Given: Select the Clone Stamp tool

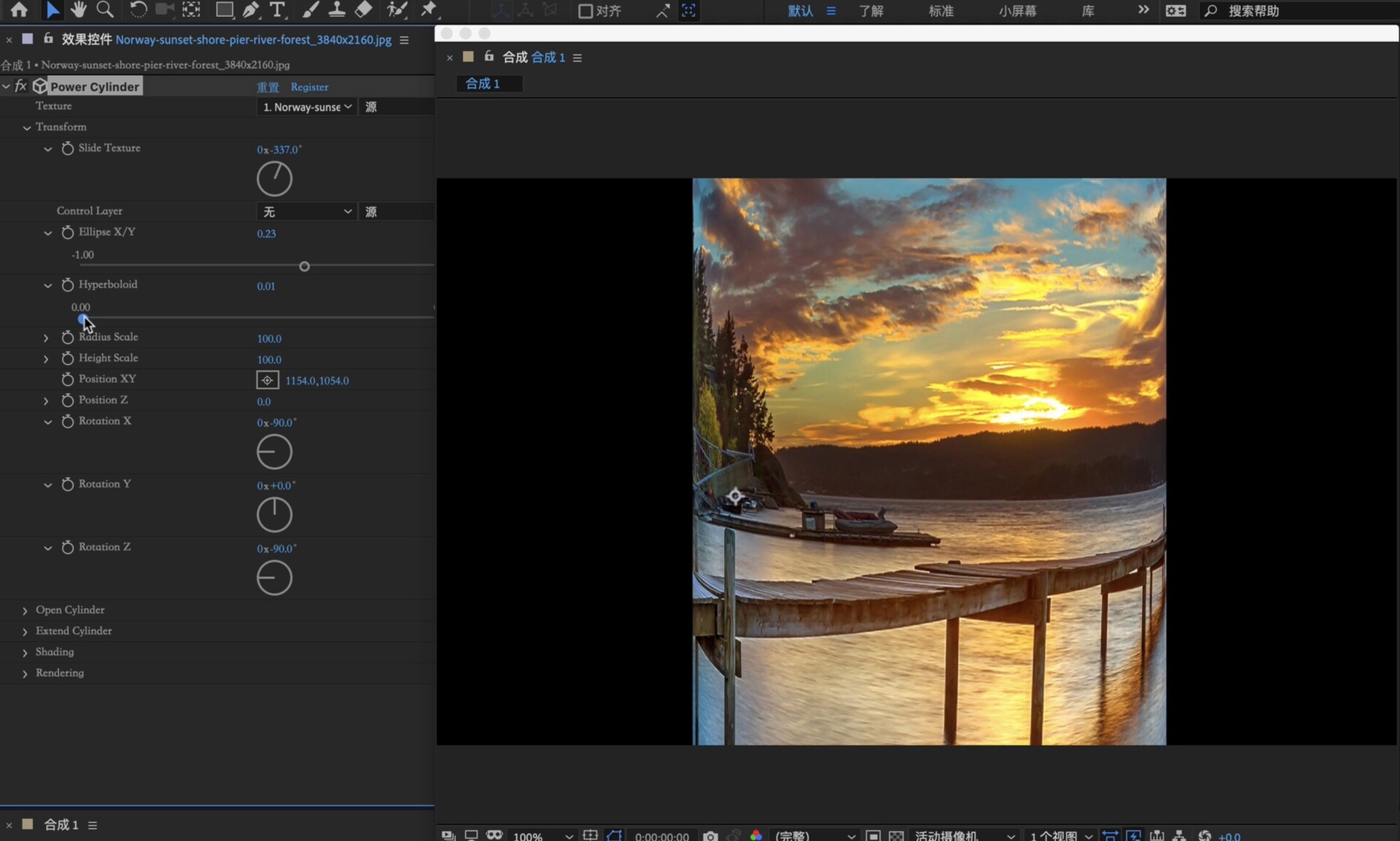Looking at the screenshot, I should tap(336, 9).
